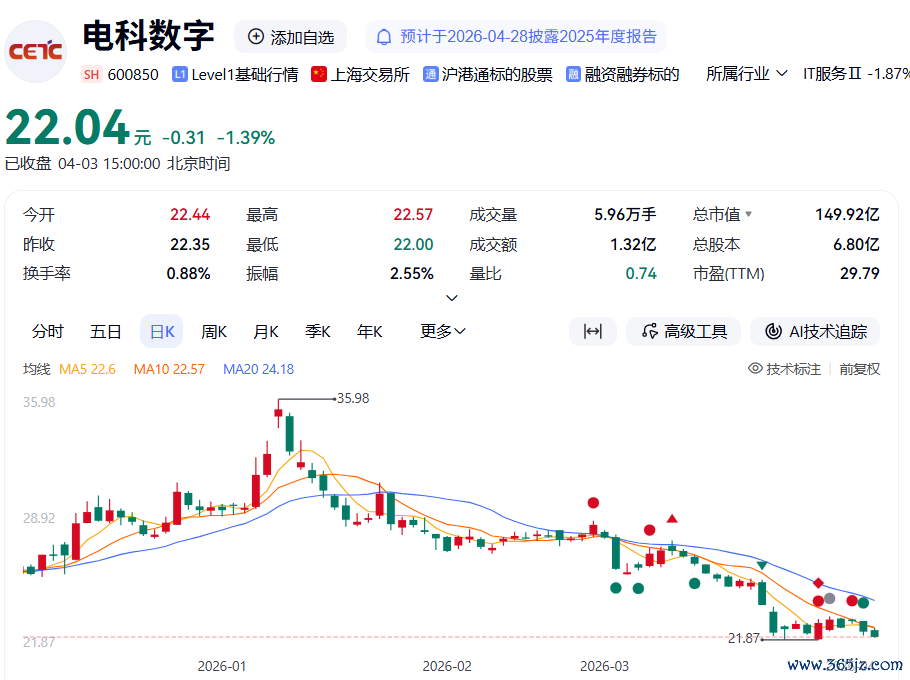Viewport: 910px width, 680px height.
Task: Open AI技术追踪 tracking
Action: 815,331
